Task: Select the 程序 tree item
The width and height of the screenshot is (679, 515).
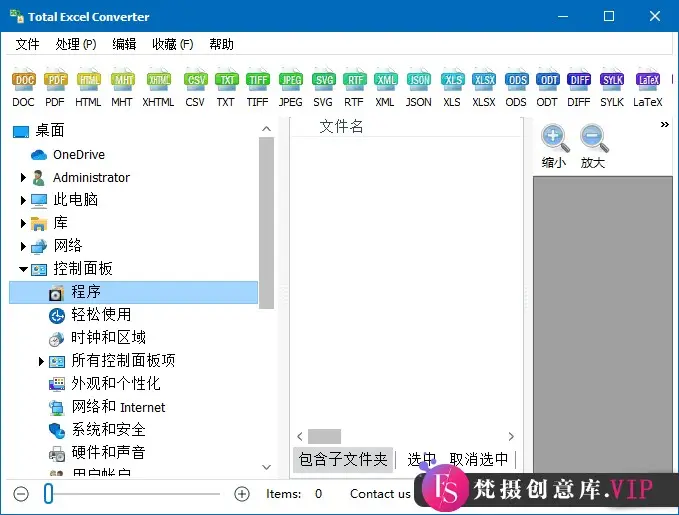Action: pos(133,292)
